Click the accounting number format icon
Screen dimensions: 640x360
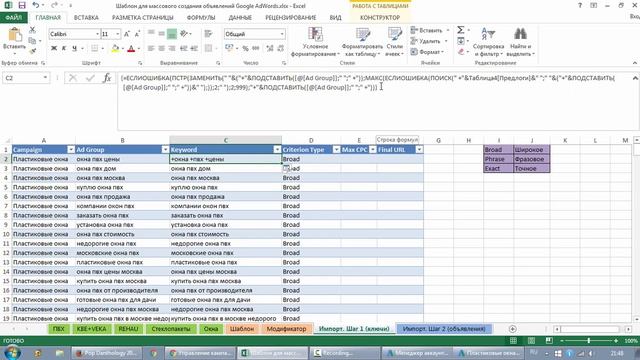pos(229,49)
